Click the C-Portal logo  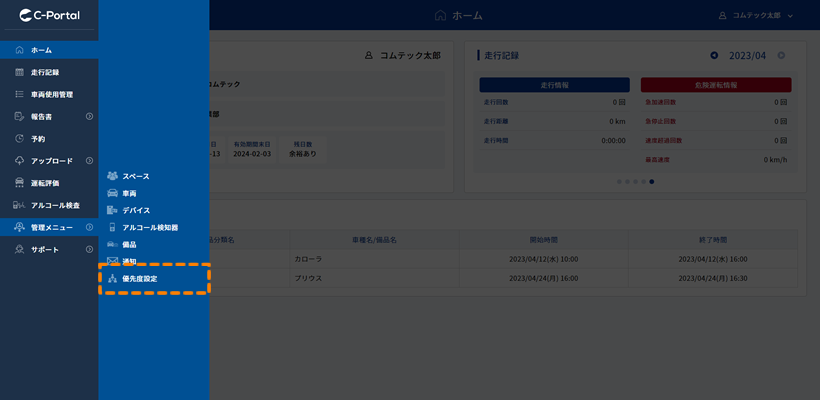tap(49, 15)
